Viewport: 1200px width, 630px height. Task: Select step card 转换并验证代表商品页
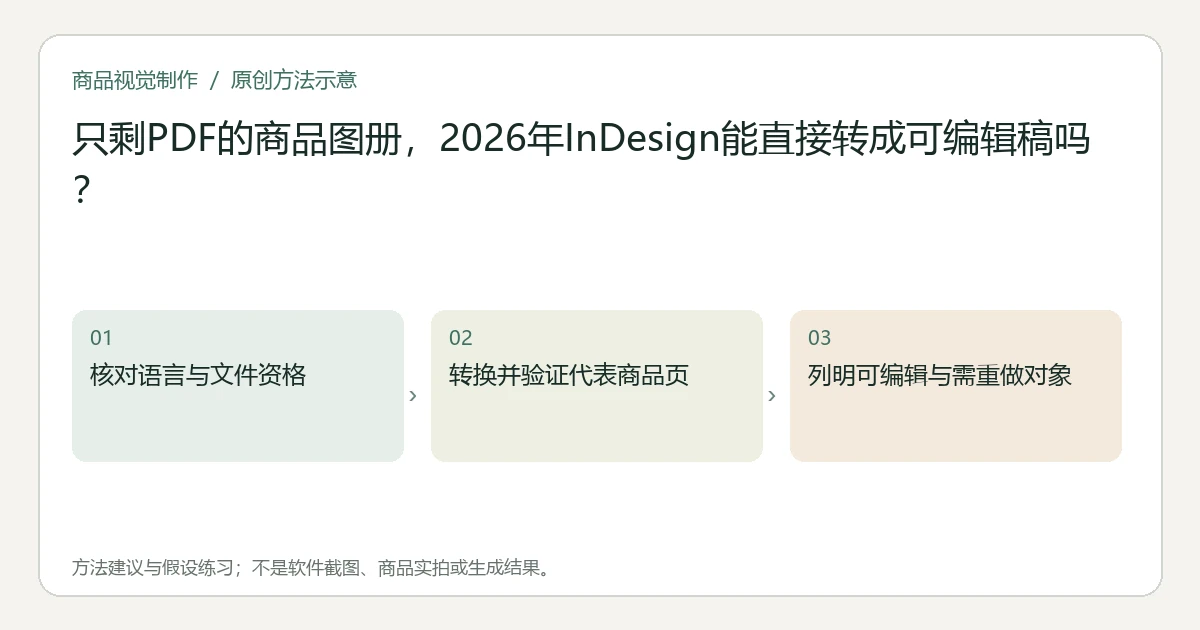click(x=597, y=386)
